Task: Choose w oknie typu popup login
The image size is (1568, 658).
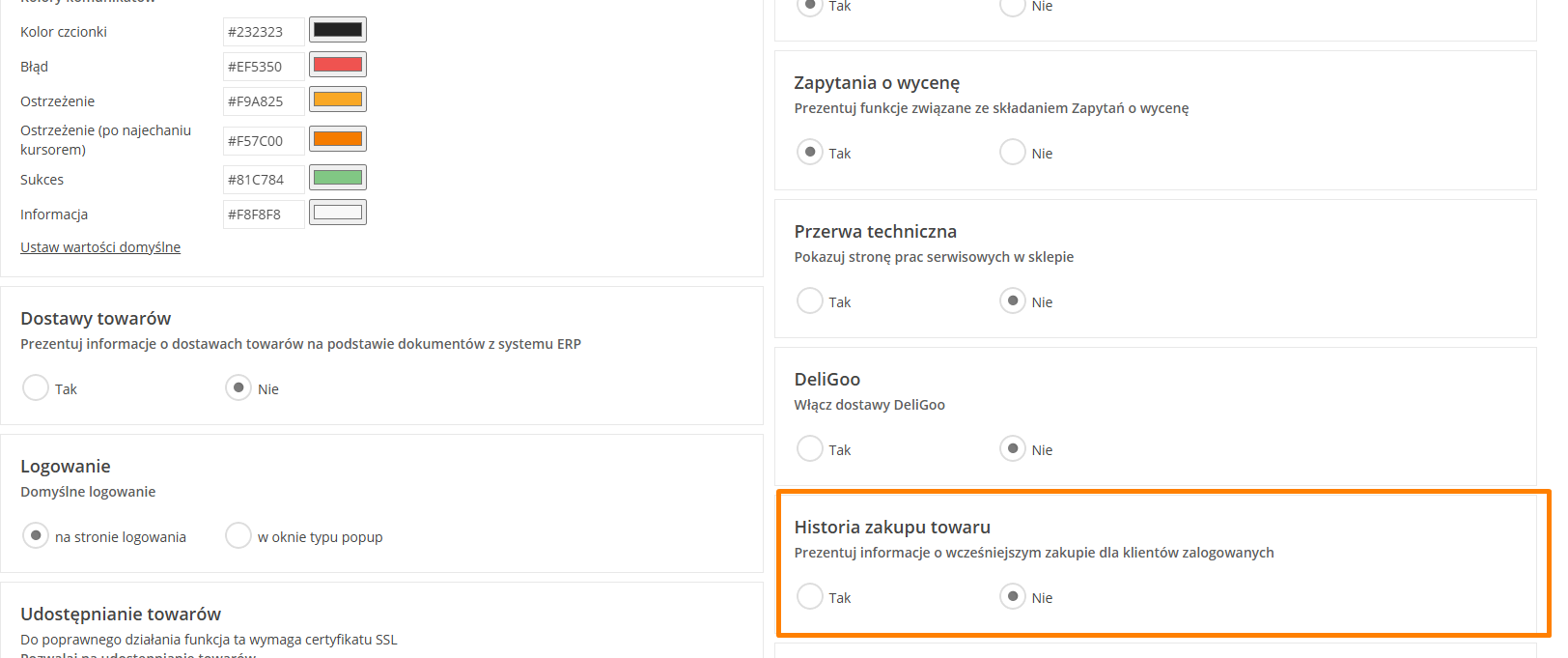Action: click(238, 535)
